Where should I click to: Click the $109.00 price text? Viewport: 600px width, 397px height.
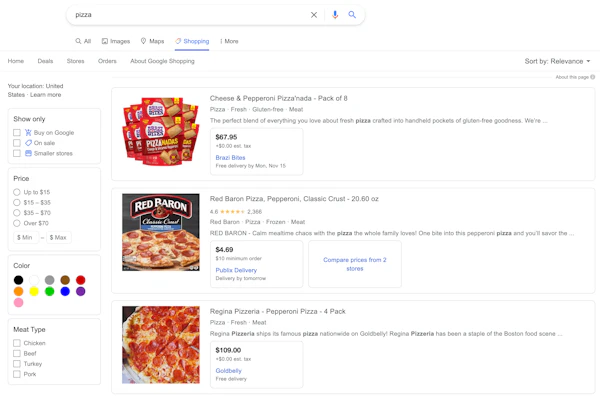(x=228, y=350)
